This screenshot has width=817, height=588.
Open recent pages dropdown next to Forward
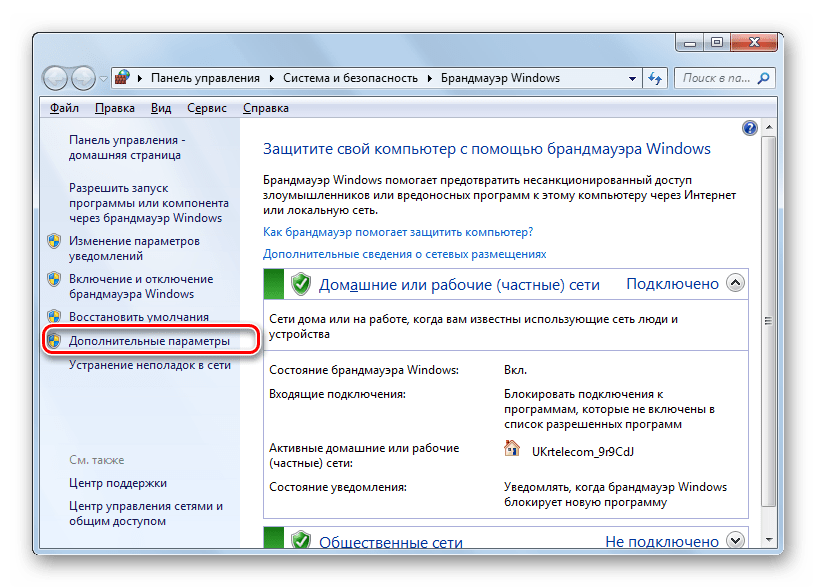tap(103, 79)
